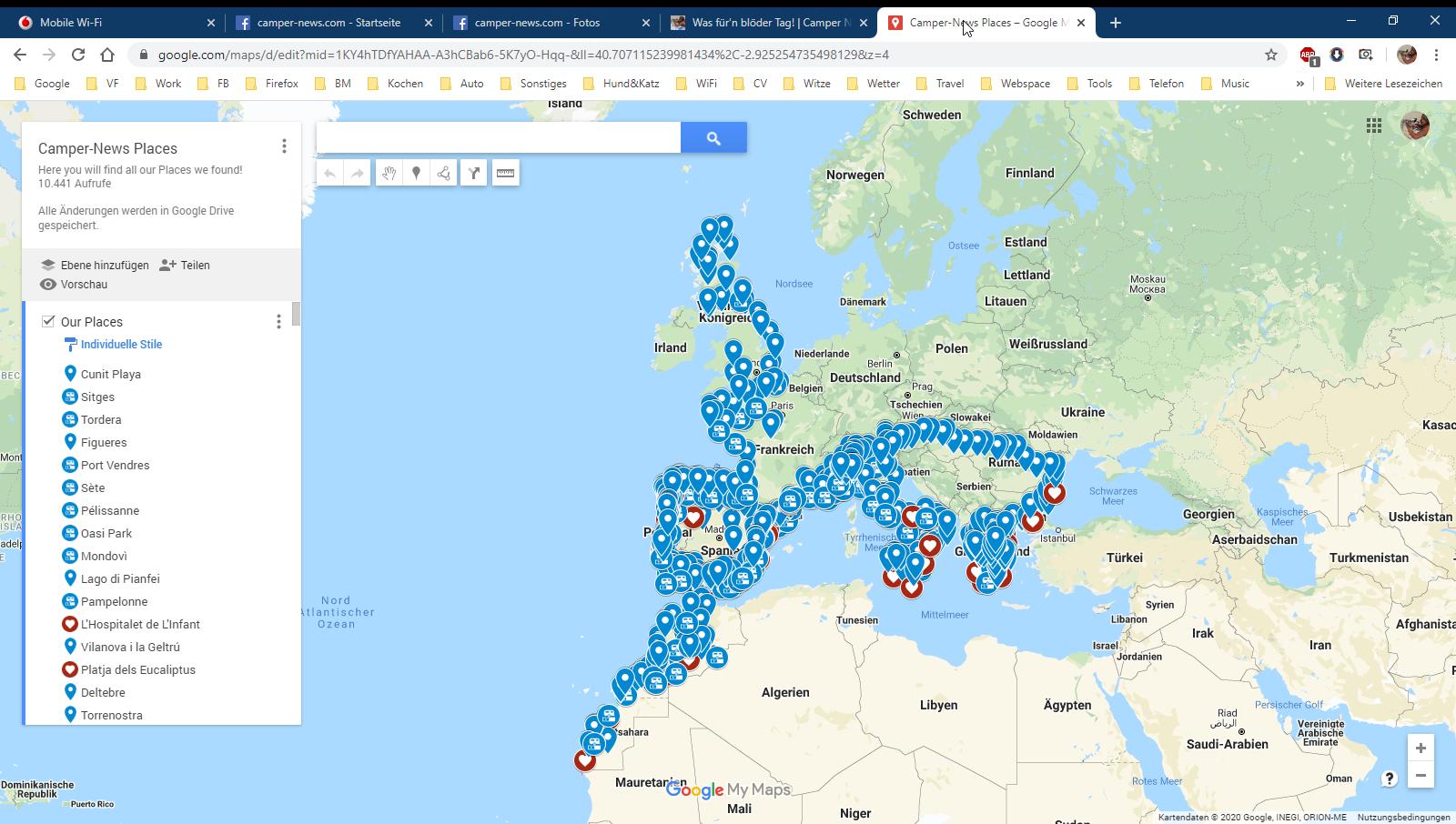Open the Kochen bookmarks folder
Viewport: 1456px width, 824px height.
click(396, 84)
